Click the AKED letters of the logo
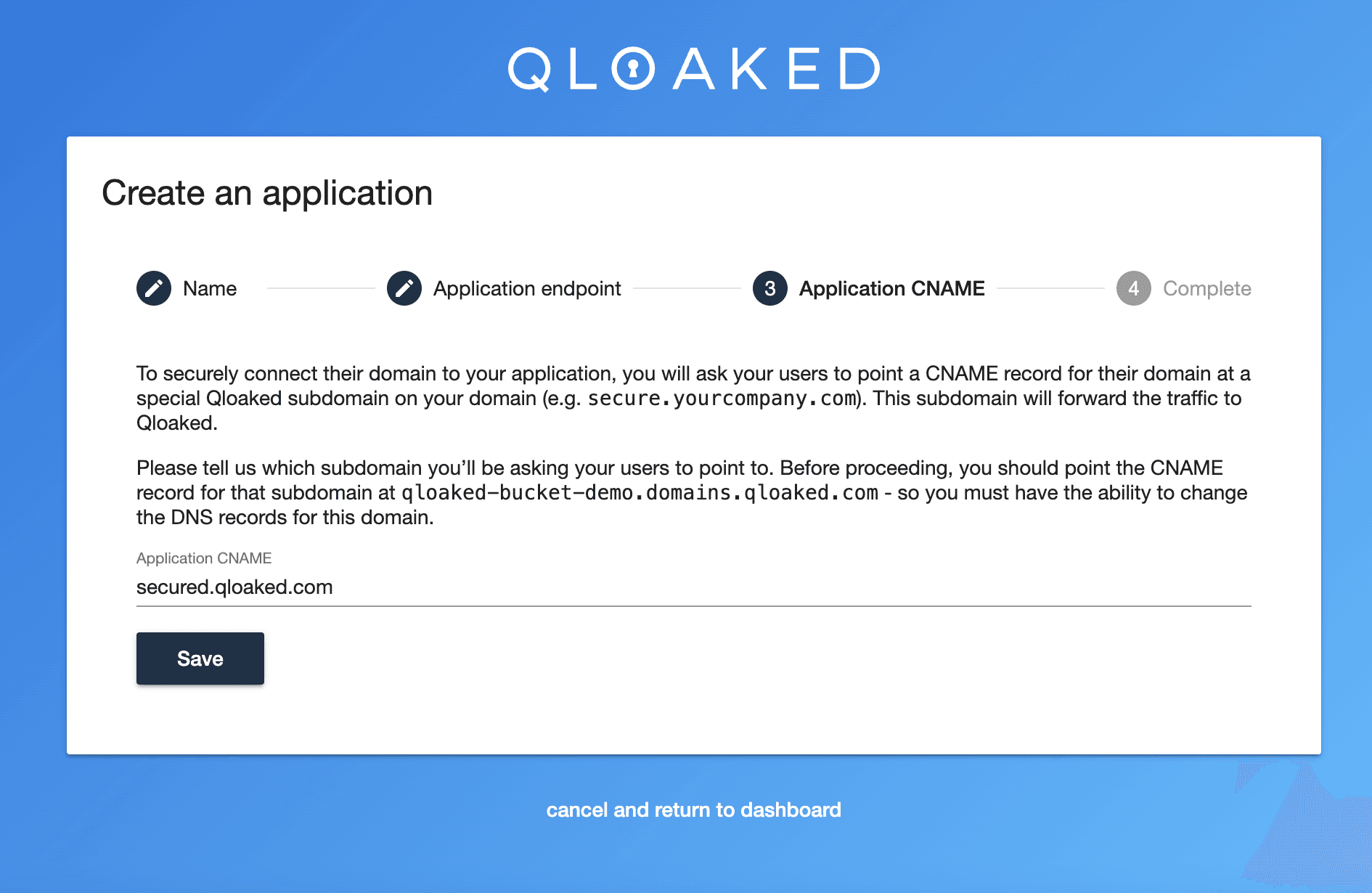 tap(777, 70)
